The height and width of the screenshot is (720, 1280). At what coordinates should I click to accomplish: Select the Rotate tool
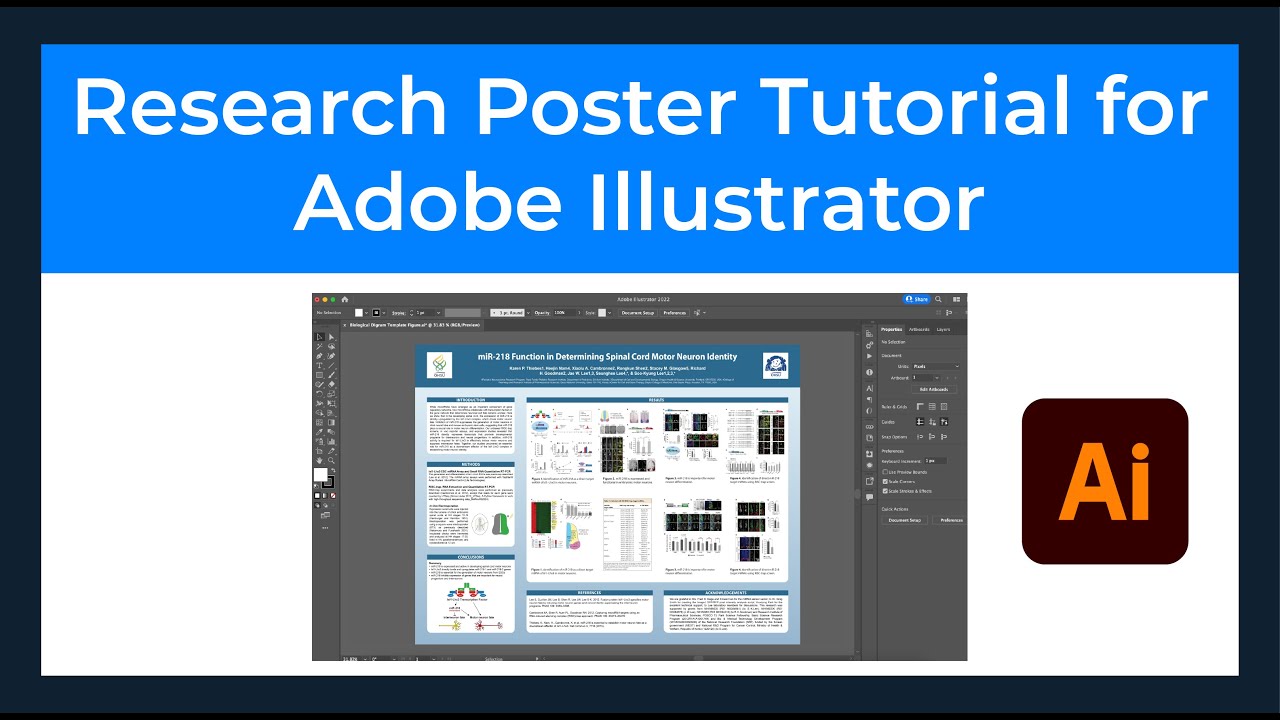point(319,394)
